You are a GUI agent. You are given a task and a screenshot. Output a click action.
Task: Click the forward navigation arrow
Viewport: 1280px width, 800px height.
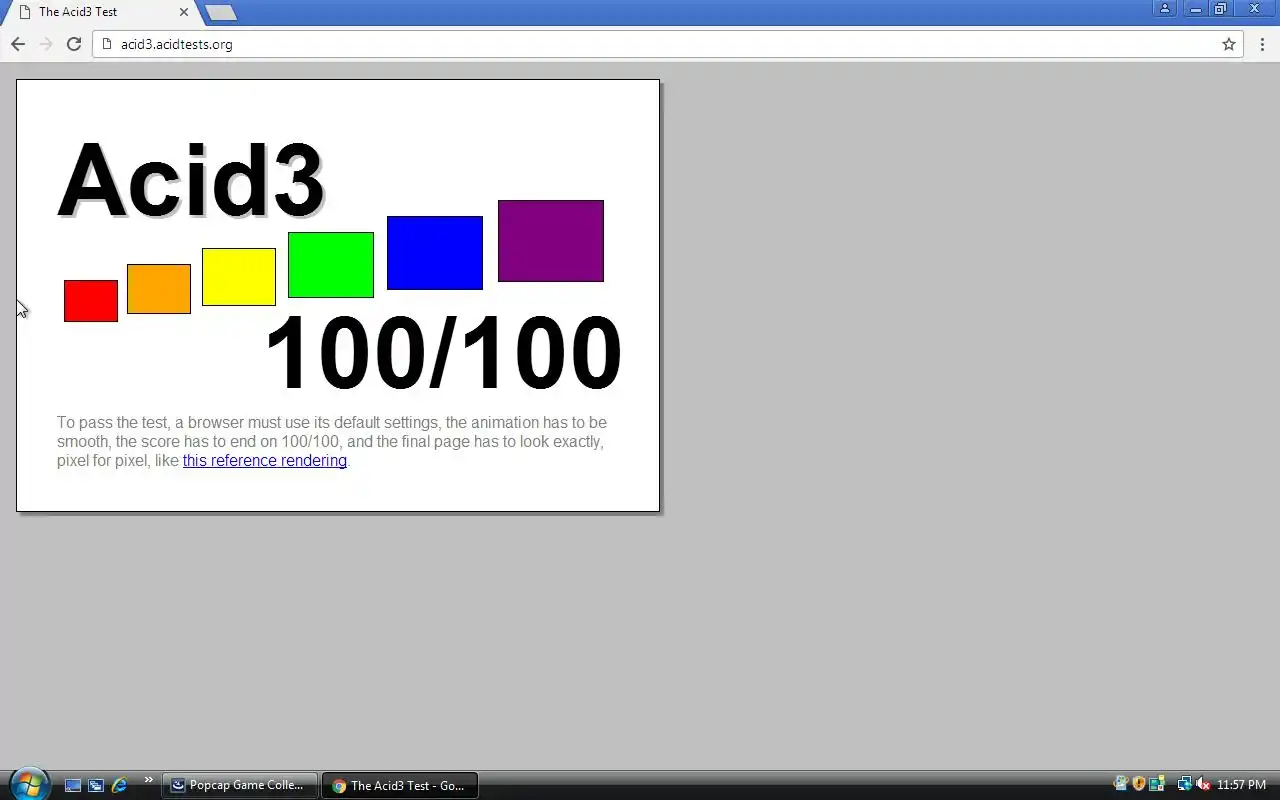click(46, 44)
